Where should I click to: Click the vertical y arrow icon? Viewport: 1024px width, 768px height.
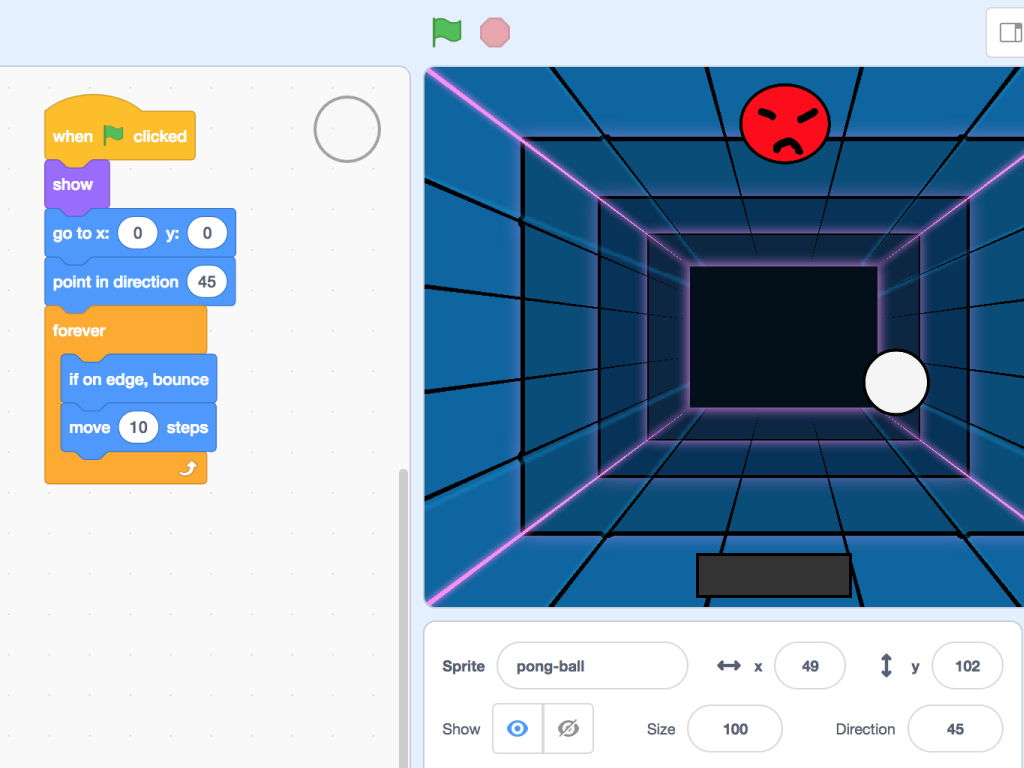pos(886,665)
